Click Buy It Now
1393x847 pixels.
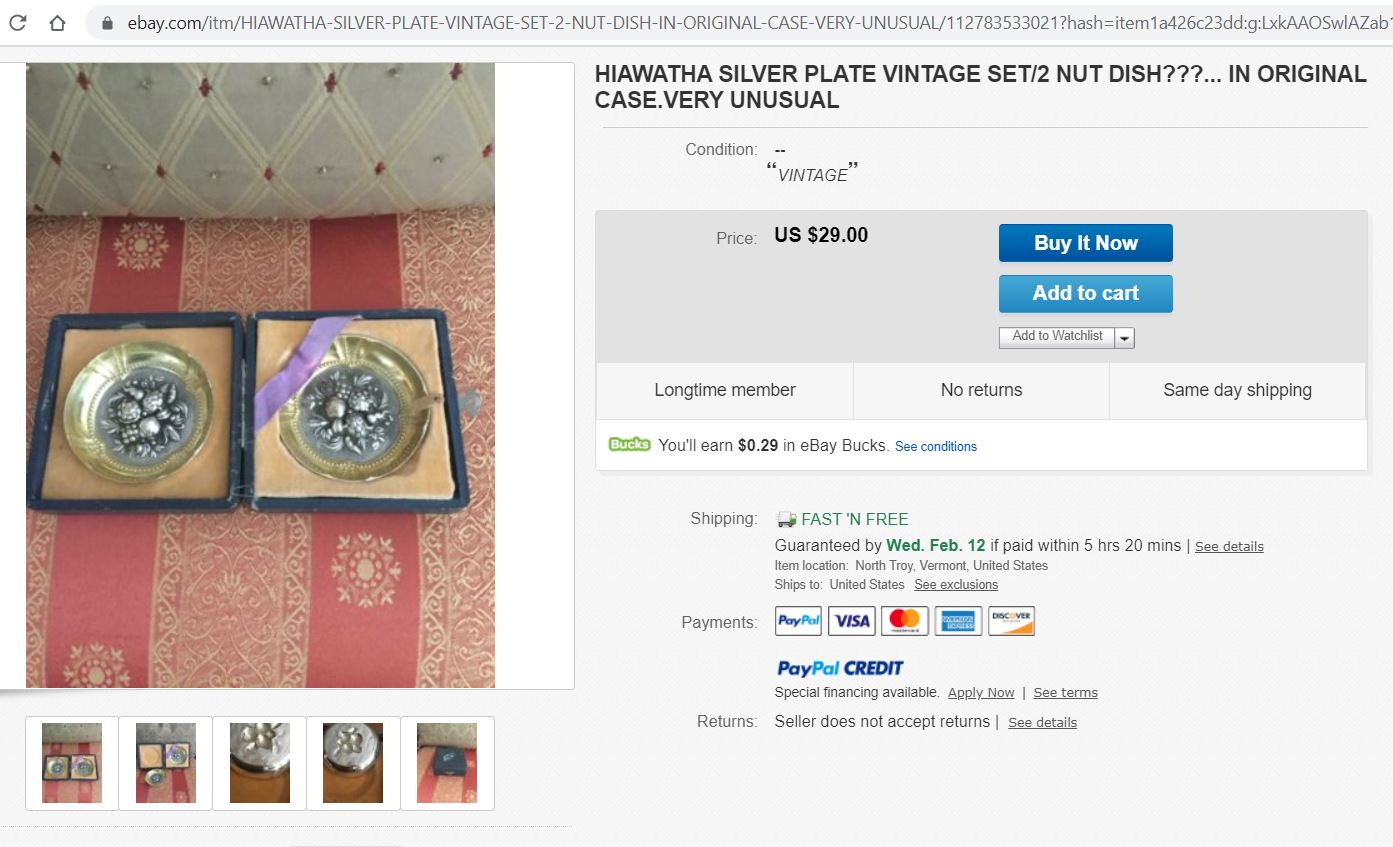[x=1085, y=242]
